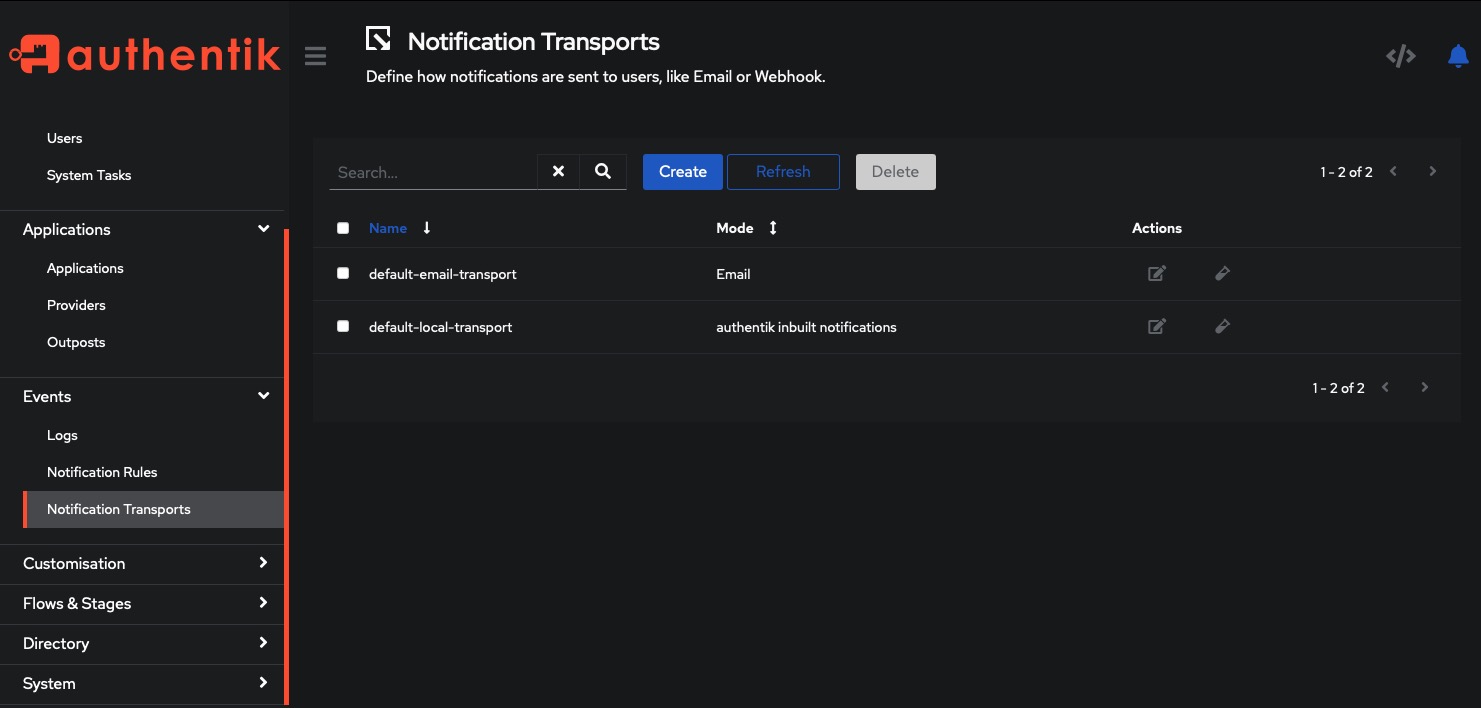The height and width of the screenshot is (708, 1481).
Task: Expand the Flows & Stages section
Action: (263, 603)
